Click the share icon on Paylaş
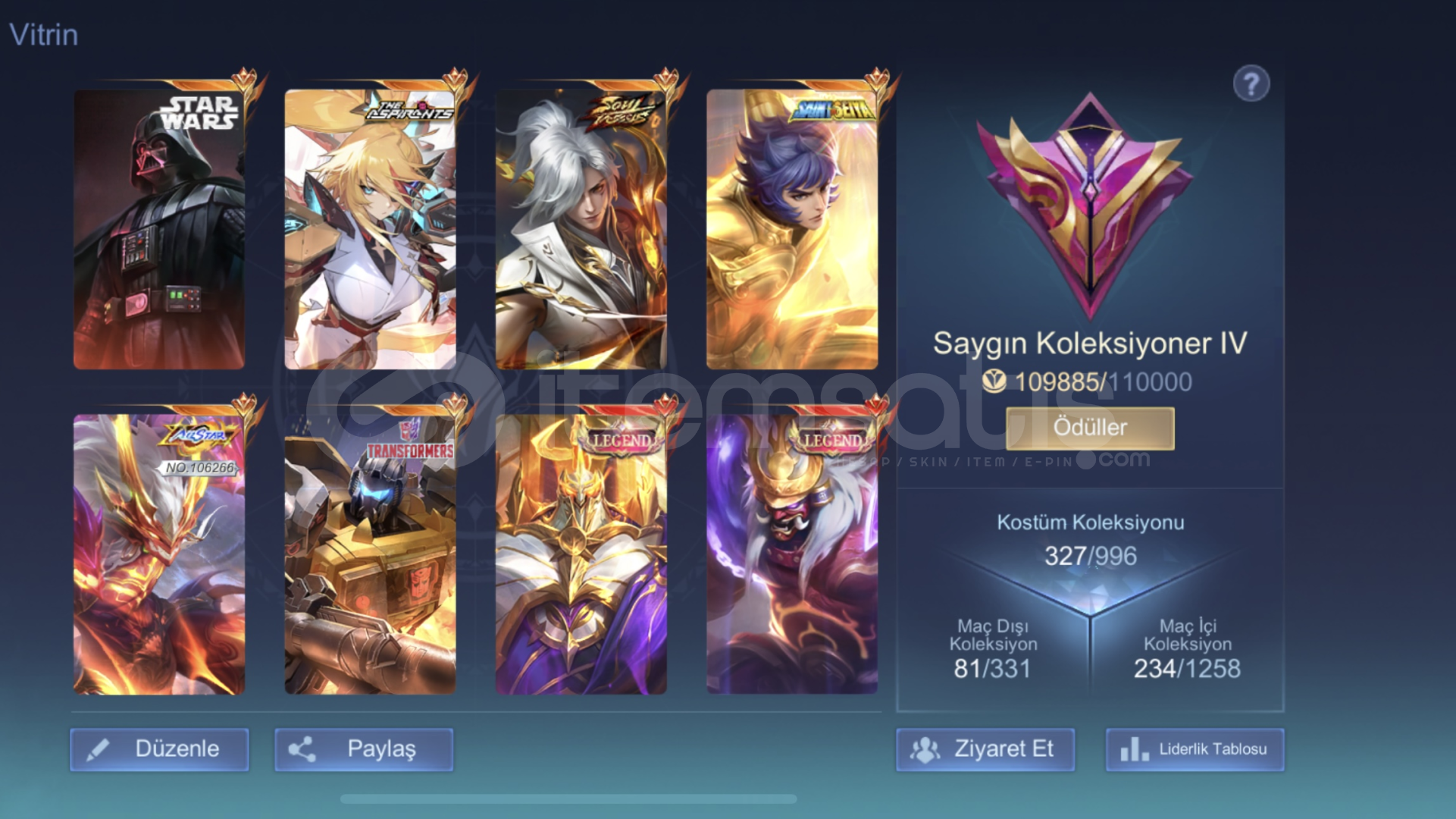This screenshot has height=819, width=1456. pyautogui.click(x=302, y=749)
